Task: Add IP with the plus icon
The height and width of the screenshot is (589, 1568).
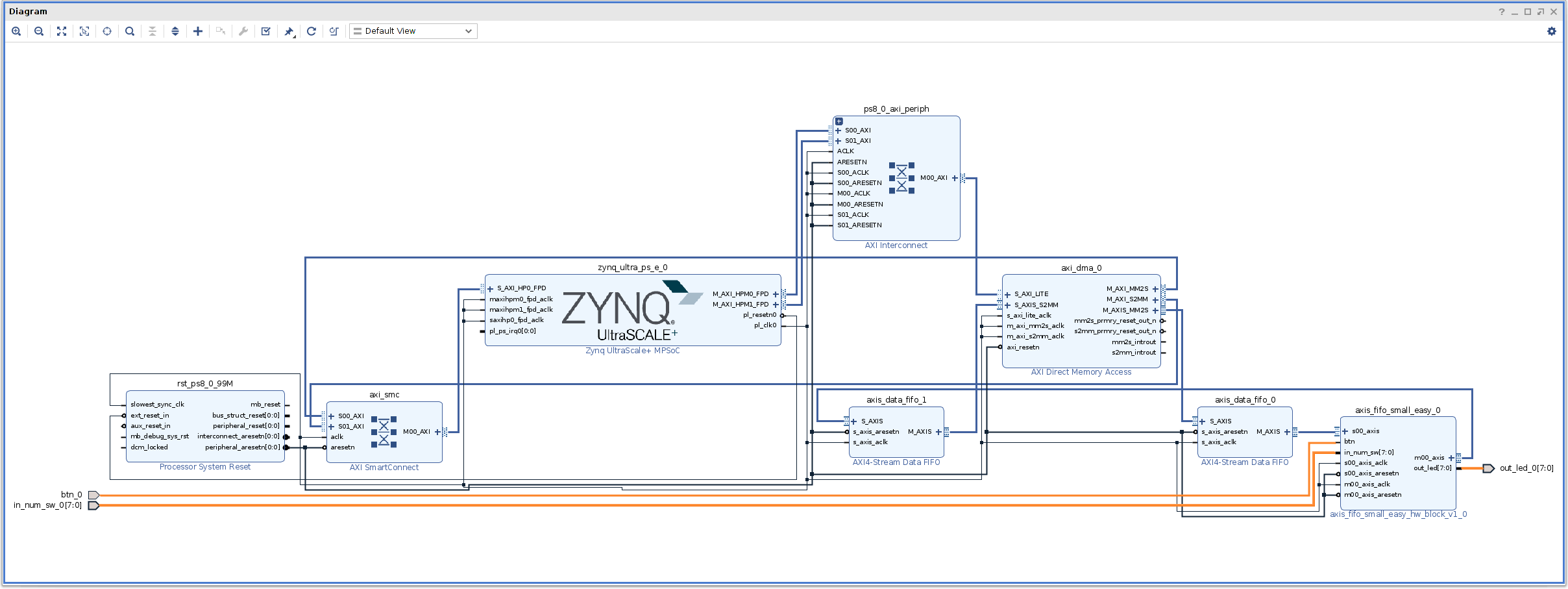Action: tap(198, 31)
